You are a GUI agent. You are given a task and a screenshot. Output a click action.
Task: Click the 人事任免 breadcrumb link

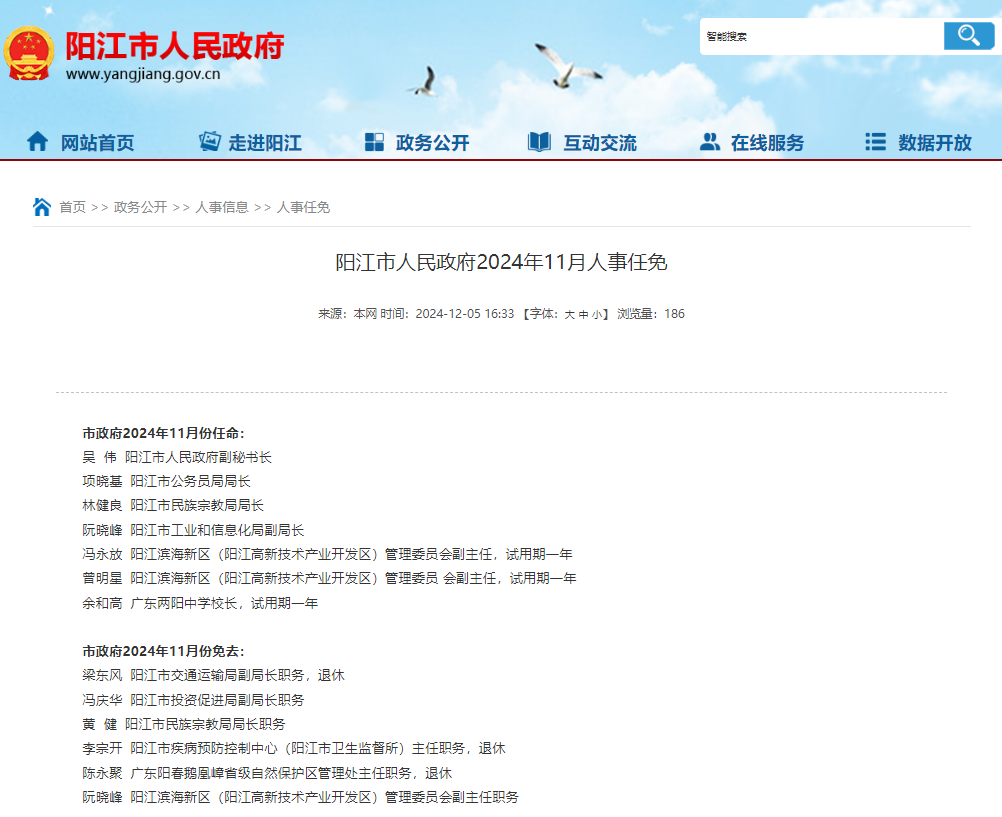coord(304,207)
